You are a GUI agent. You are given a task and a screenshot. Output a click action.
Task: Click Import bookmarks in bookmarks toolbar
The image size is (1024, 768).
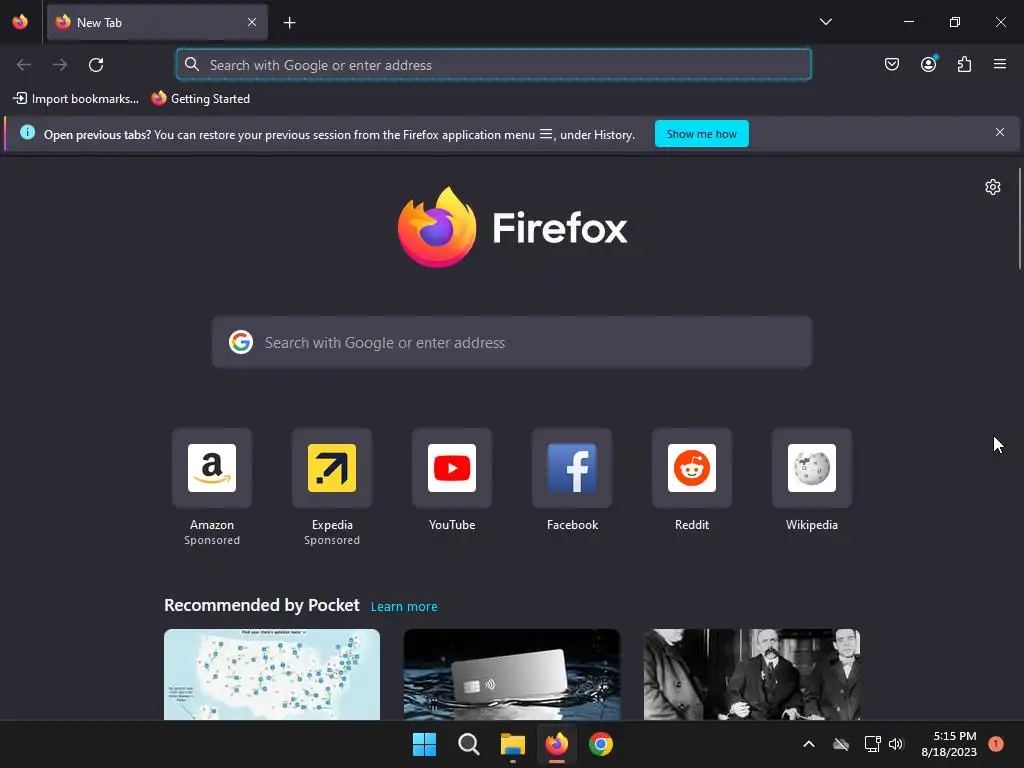[76, 99]
